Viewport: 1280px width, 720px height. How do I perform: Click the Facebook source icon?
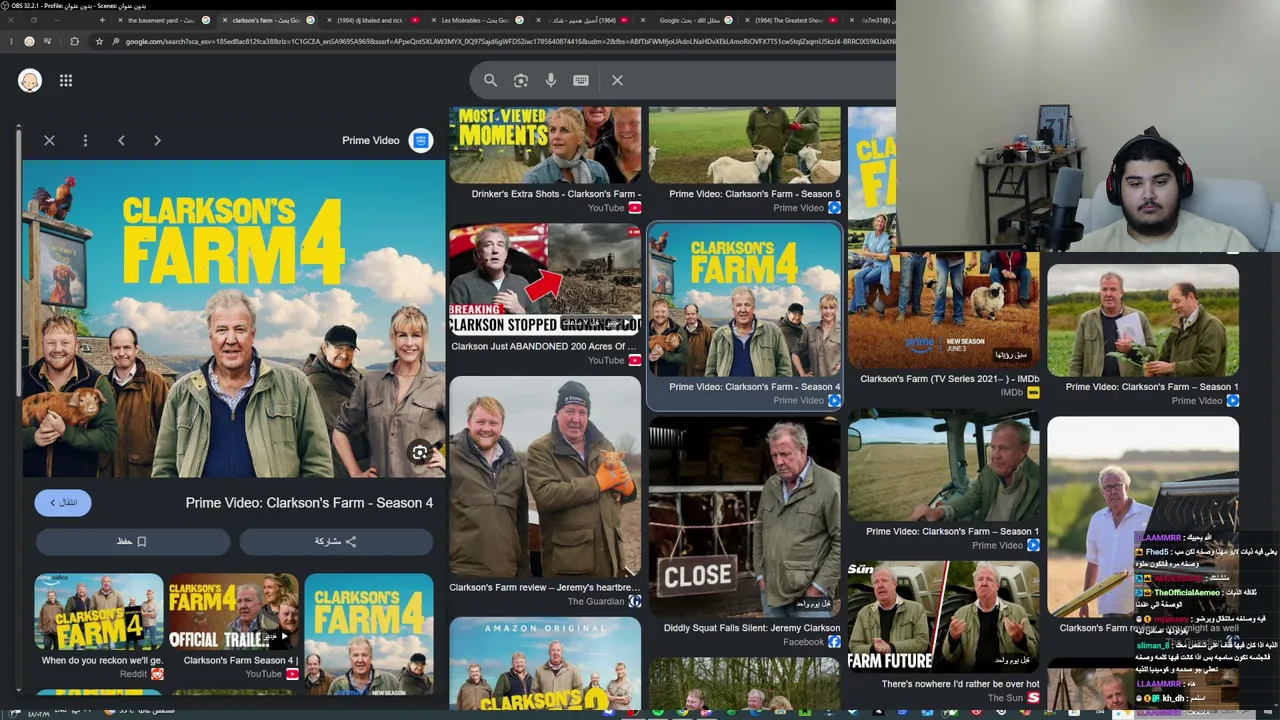tap(834, 642)
